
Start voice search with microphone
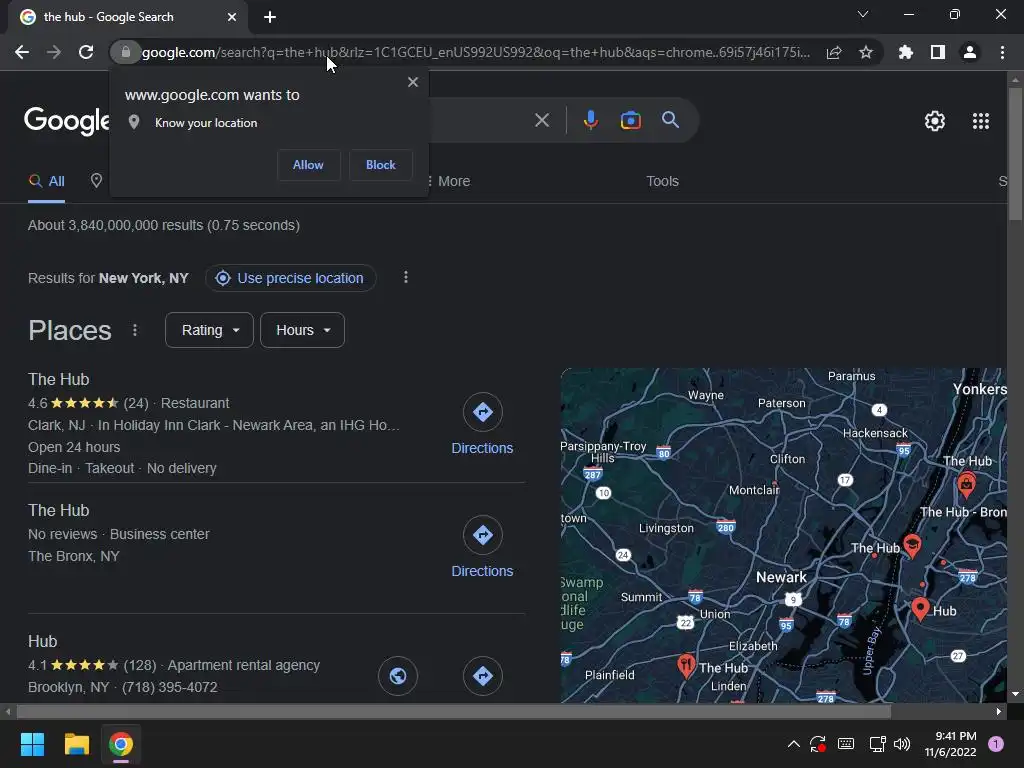coord(591,120)
